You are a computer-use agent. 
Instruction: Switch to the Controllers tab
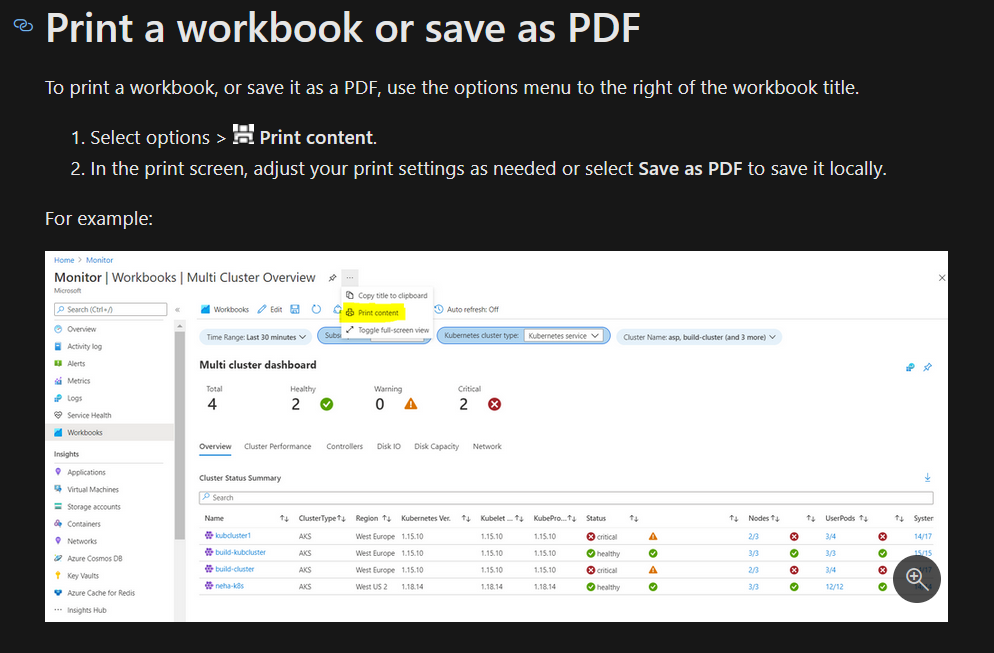click(x=345, y=446)
